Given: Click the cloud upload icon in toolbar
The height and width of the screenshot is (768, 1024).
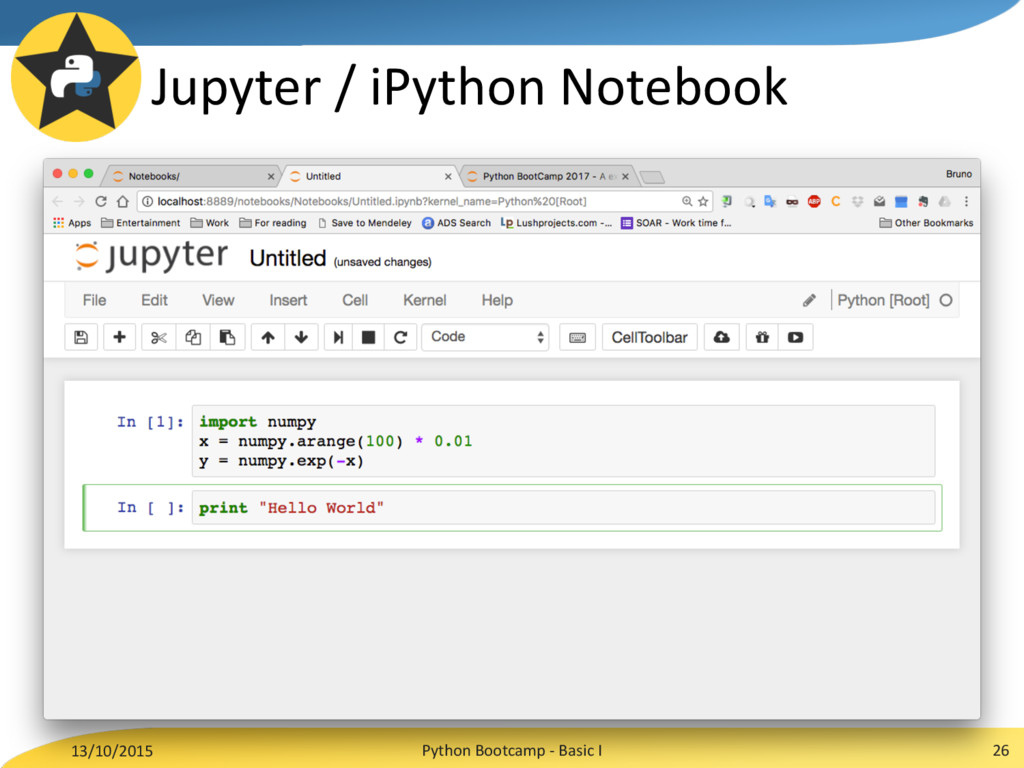Looking at the screenshot, I should point(722,337).
